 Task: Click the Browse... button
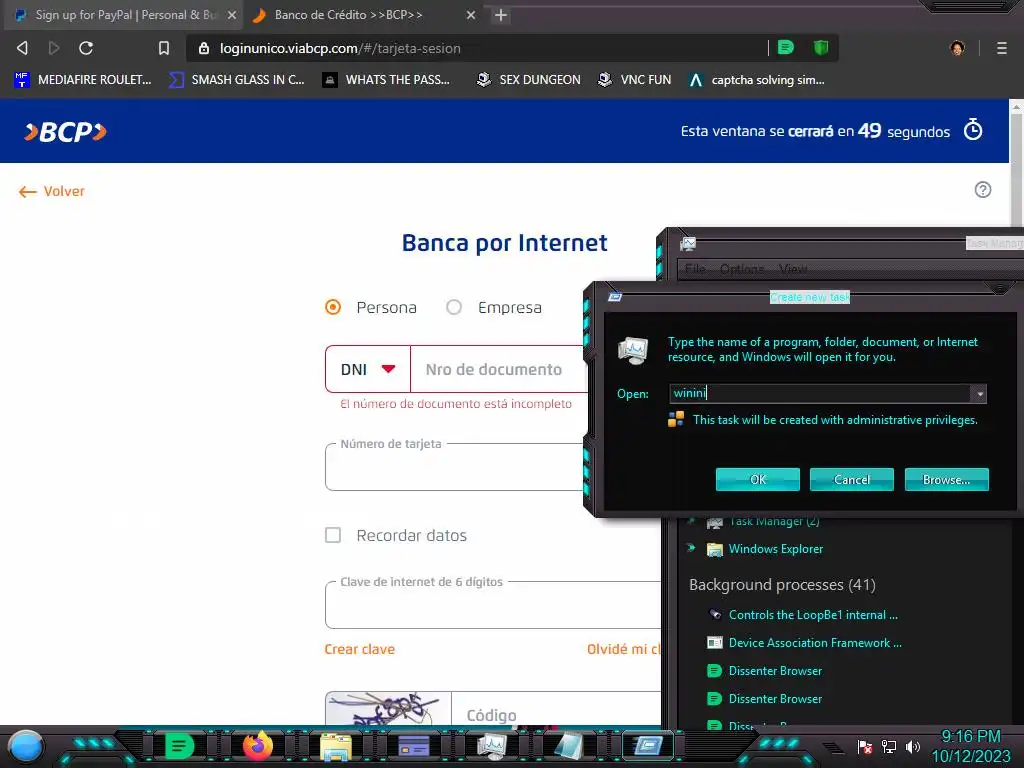[x=946, y=479]
